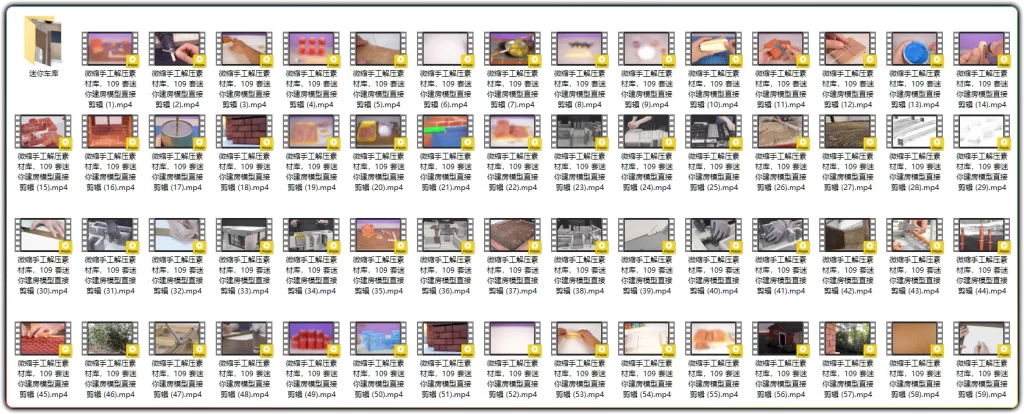Select video thumbnail 剪辑 (24).mp4
Viewport: 1024px width, 414px height.
click(647, 132)
